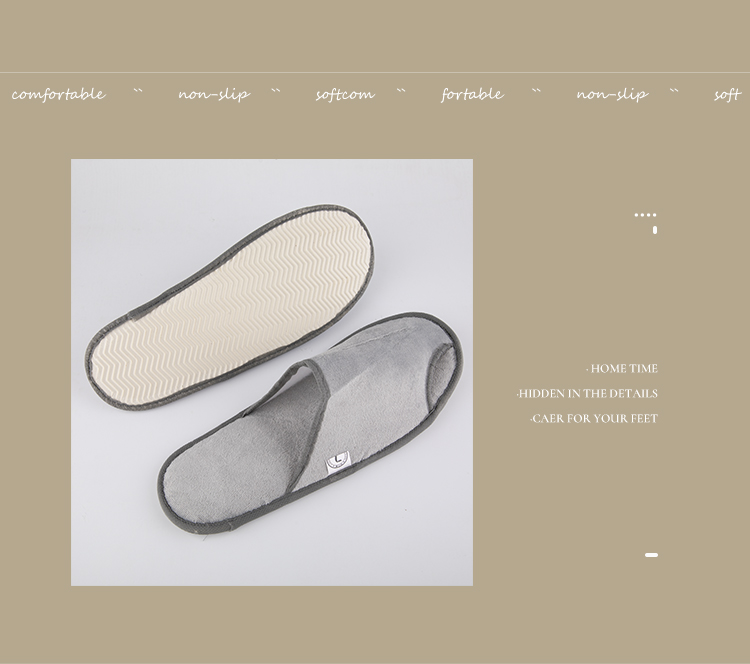Click the thin horizontal divider line at top
This screenshot has width=750, height=664.
click(x=375, y=73)
